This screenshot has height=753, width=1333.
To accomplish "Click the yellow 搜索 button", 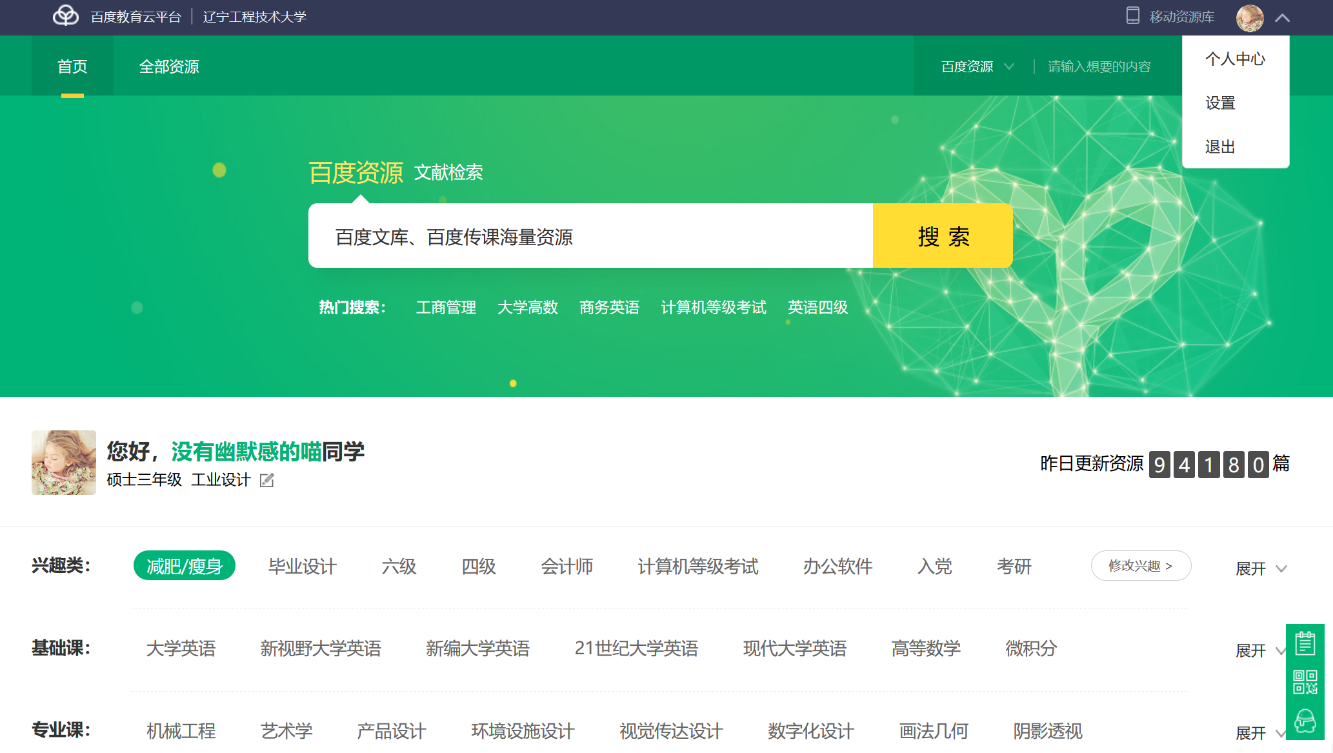I will [x=943, y=236].
